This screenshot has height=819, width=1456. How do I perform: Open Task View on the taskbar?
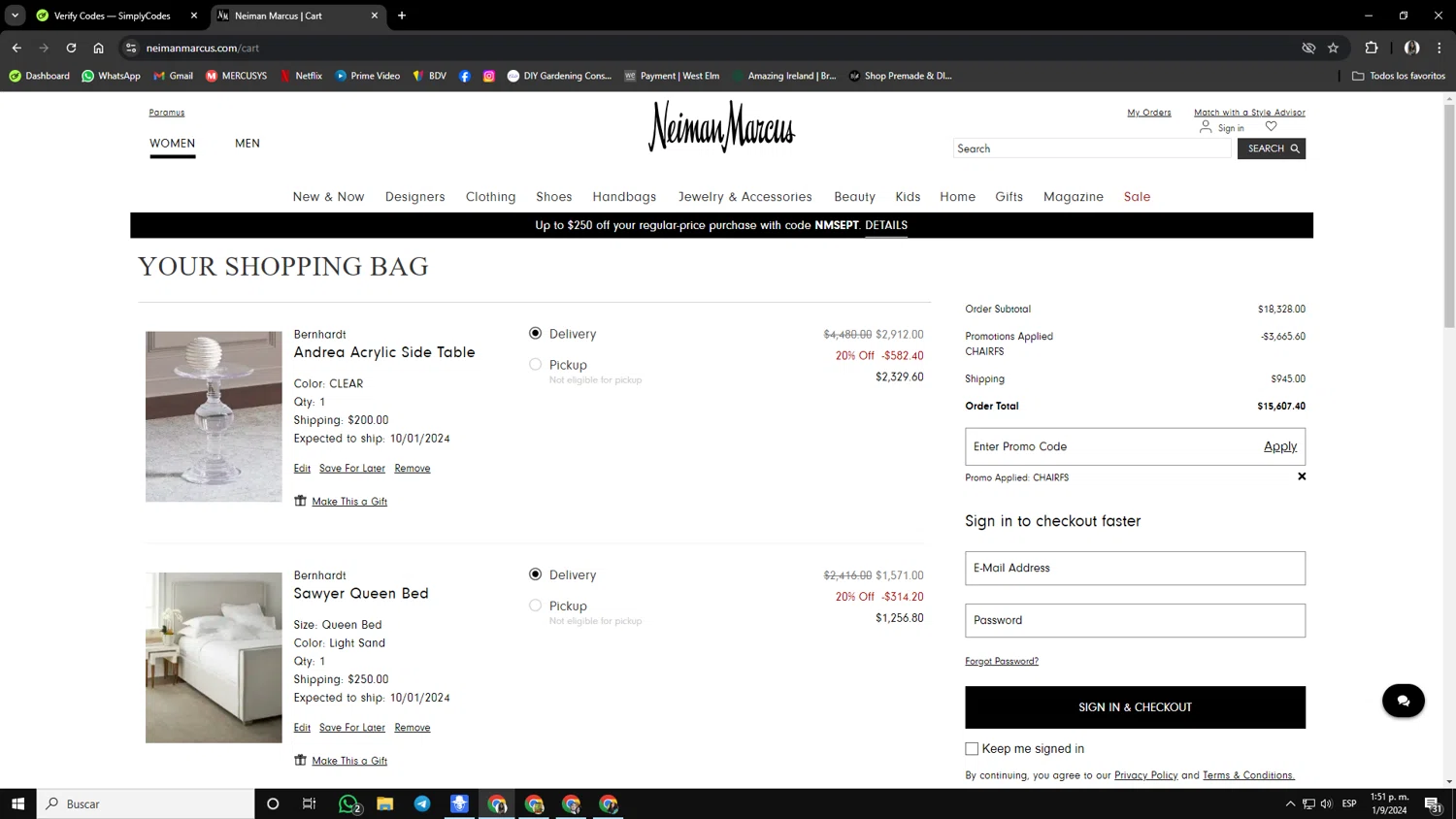(x=310, y=803)
